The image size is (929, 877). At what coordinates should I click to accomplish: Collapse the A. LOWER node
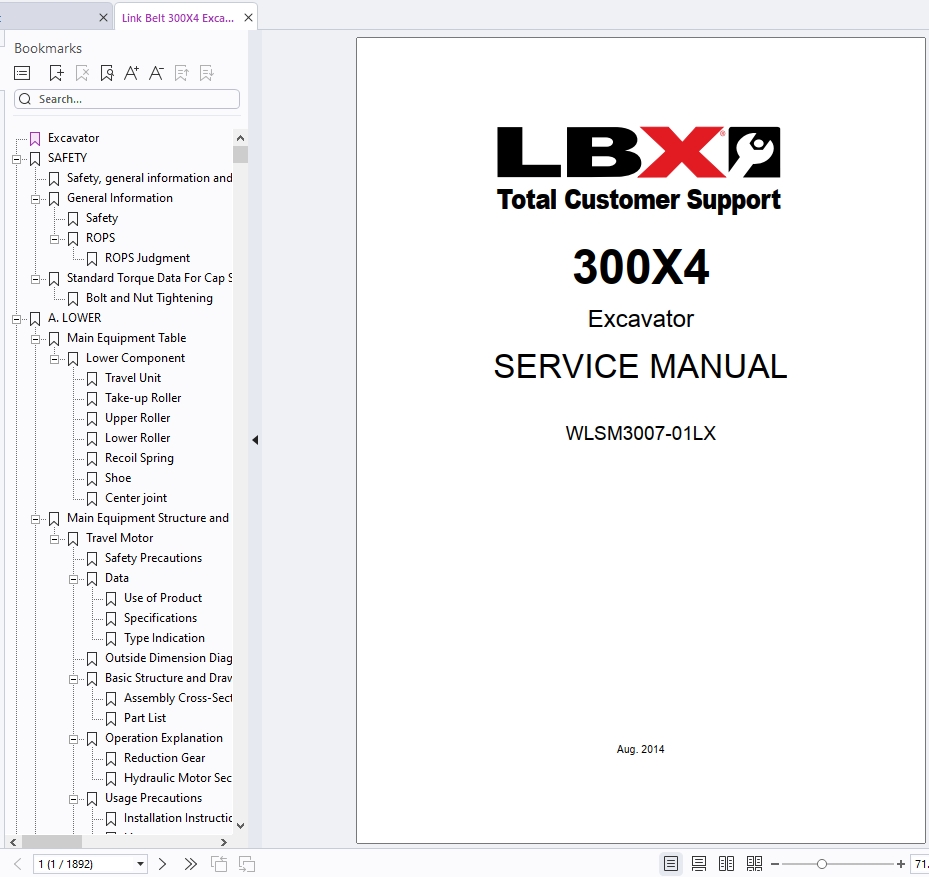17,319
